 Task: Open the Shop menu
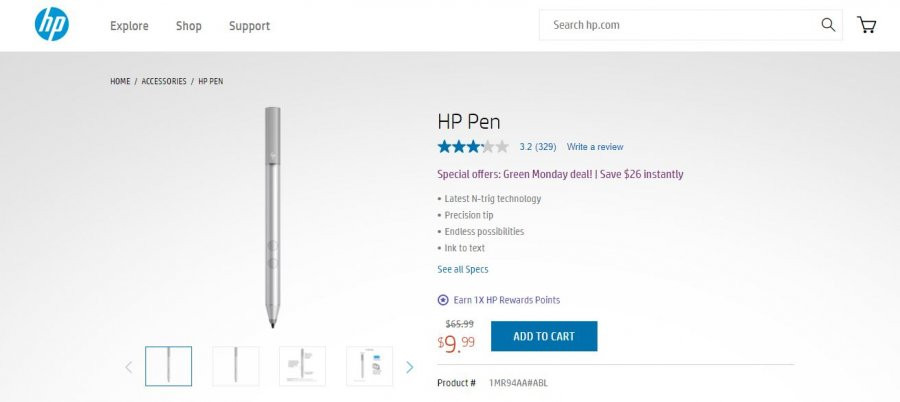[188, 26]
